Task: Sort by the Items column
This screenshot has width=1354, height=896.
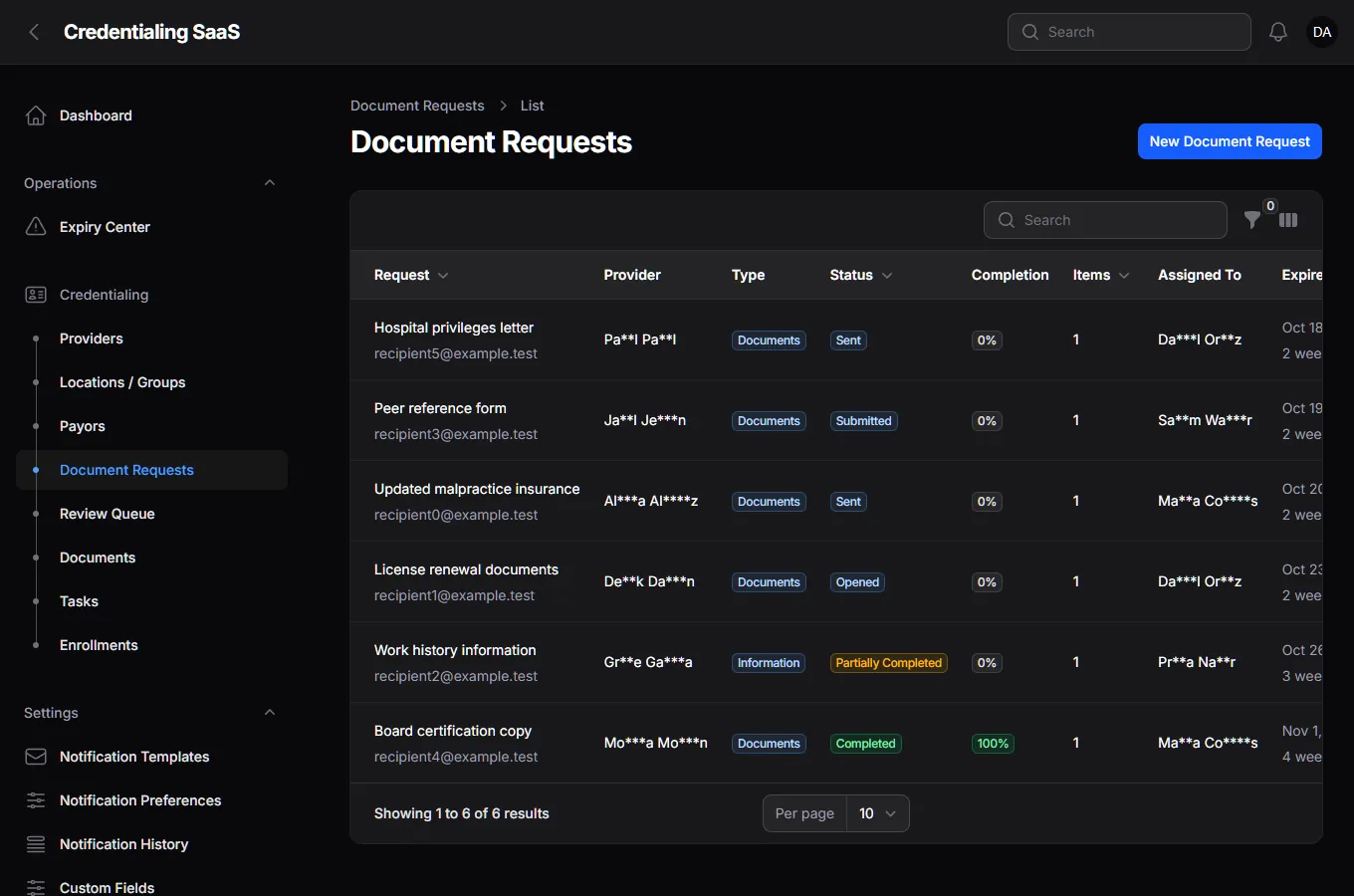Action: (1101, 275)
